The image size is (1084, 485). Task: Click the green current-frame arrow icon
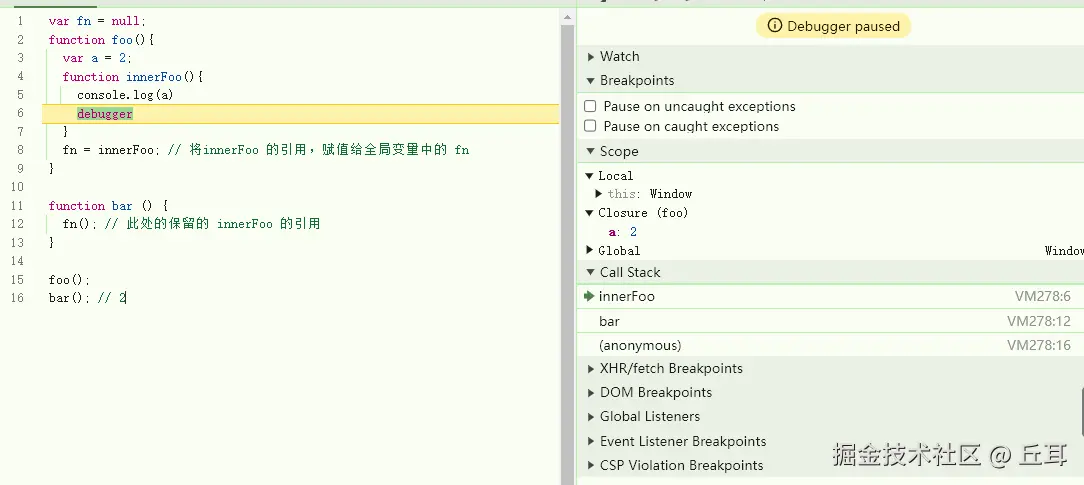pos(589,296)
